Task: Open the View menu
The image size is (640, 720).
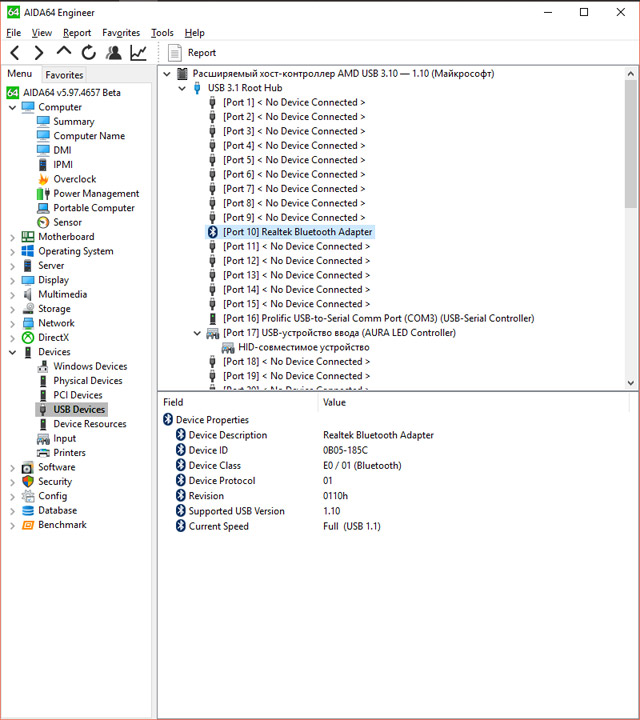Action: (x=42, y=33)
